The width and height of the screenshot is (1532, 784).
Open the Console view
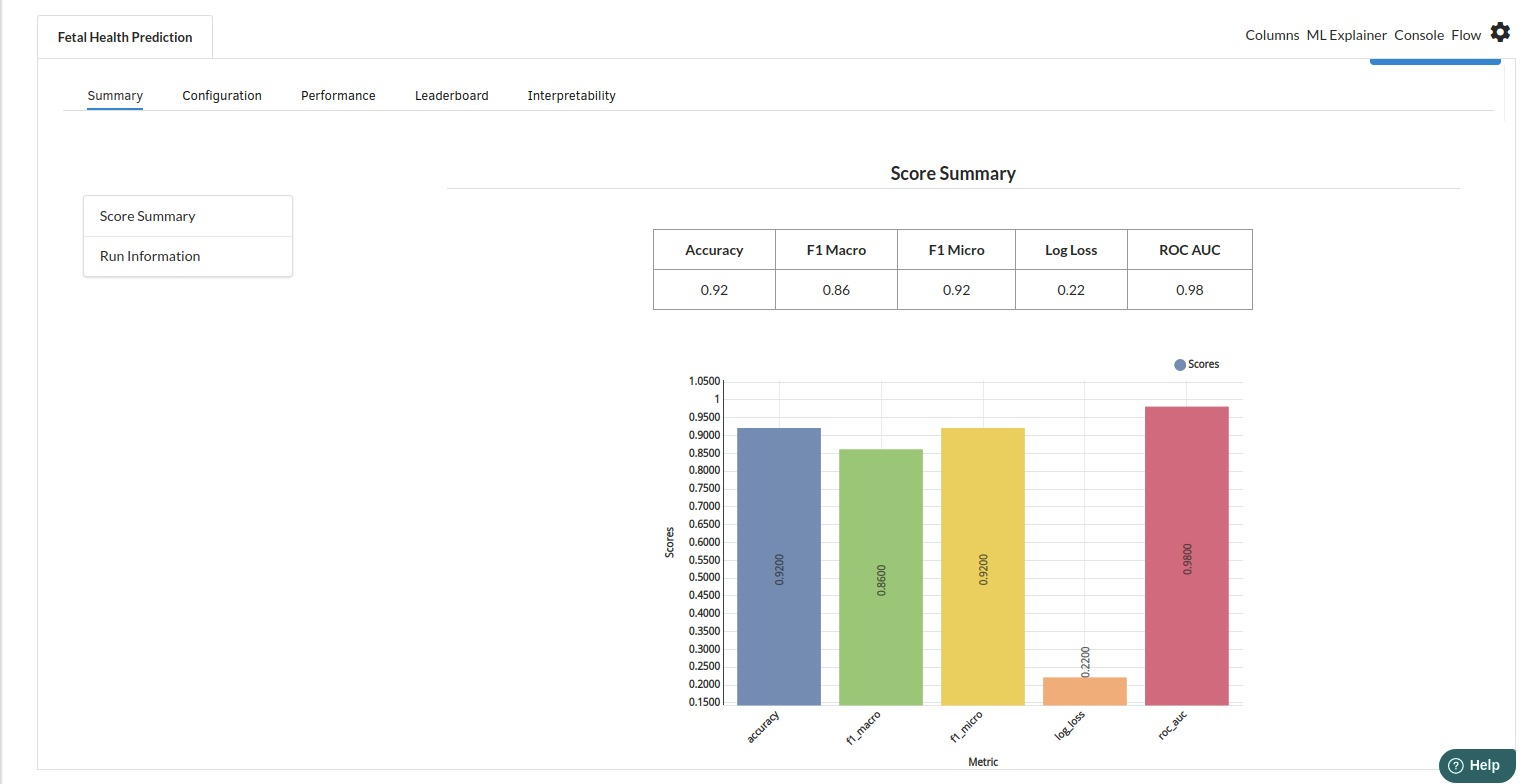point(1418,35)
